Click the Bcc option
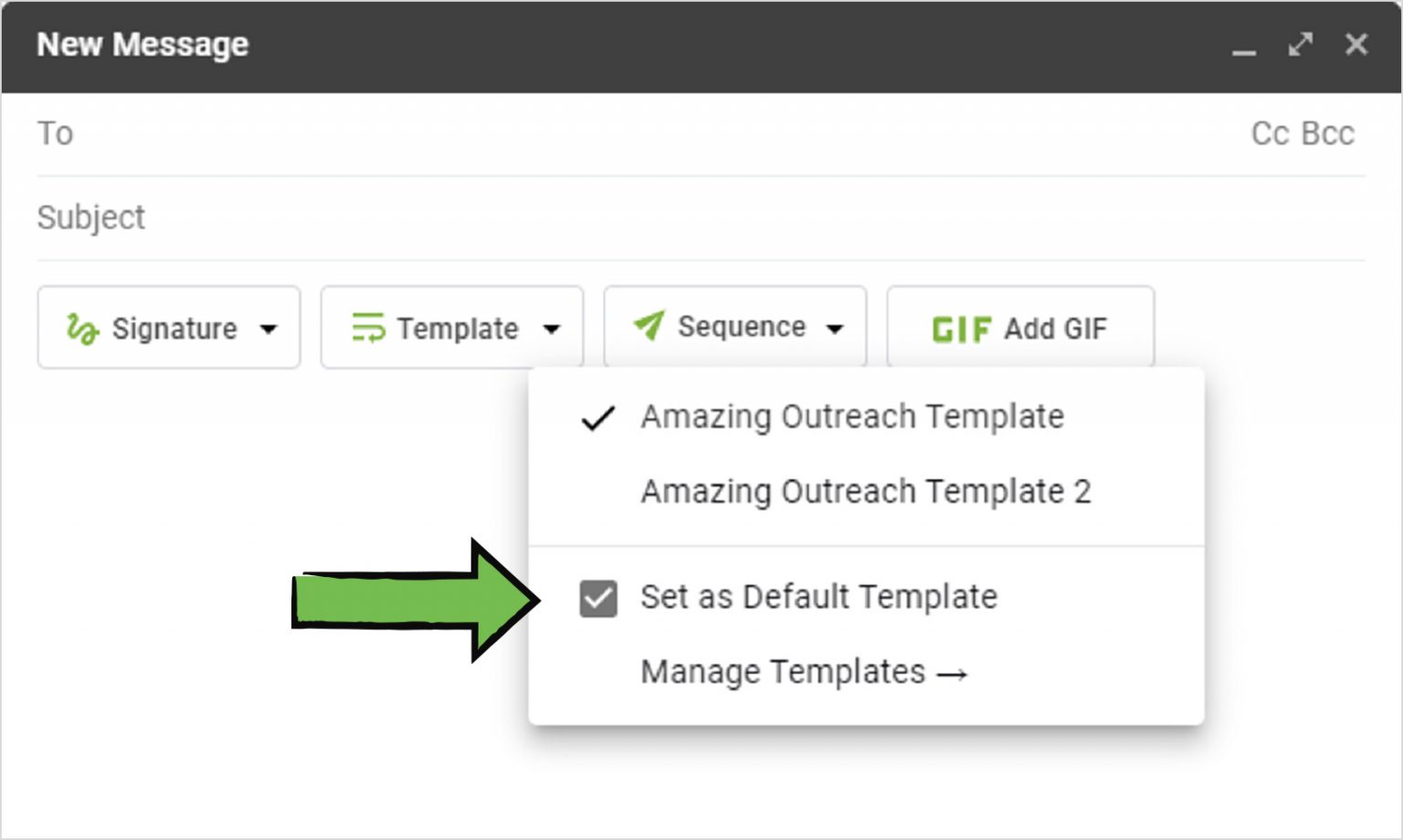The height and width of the screenshot is (840, 1403). (x=1329, y=133)
